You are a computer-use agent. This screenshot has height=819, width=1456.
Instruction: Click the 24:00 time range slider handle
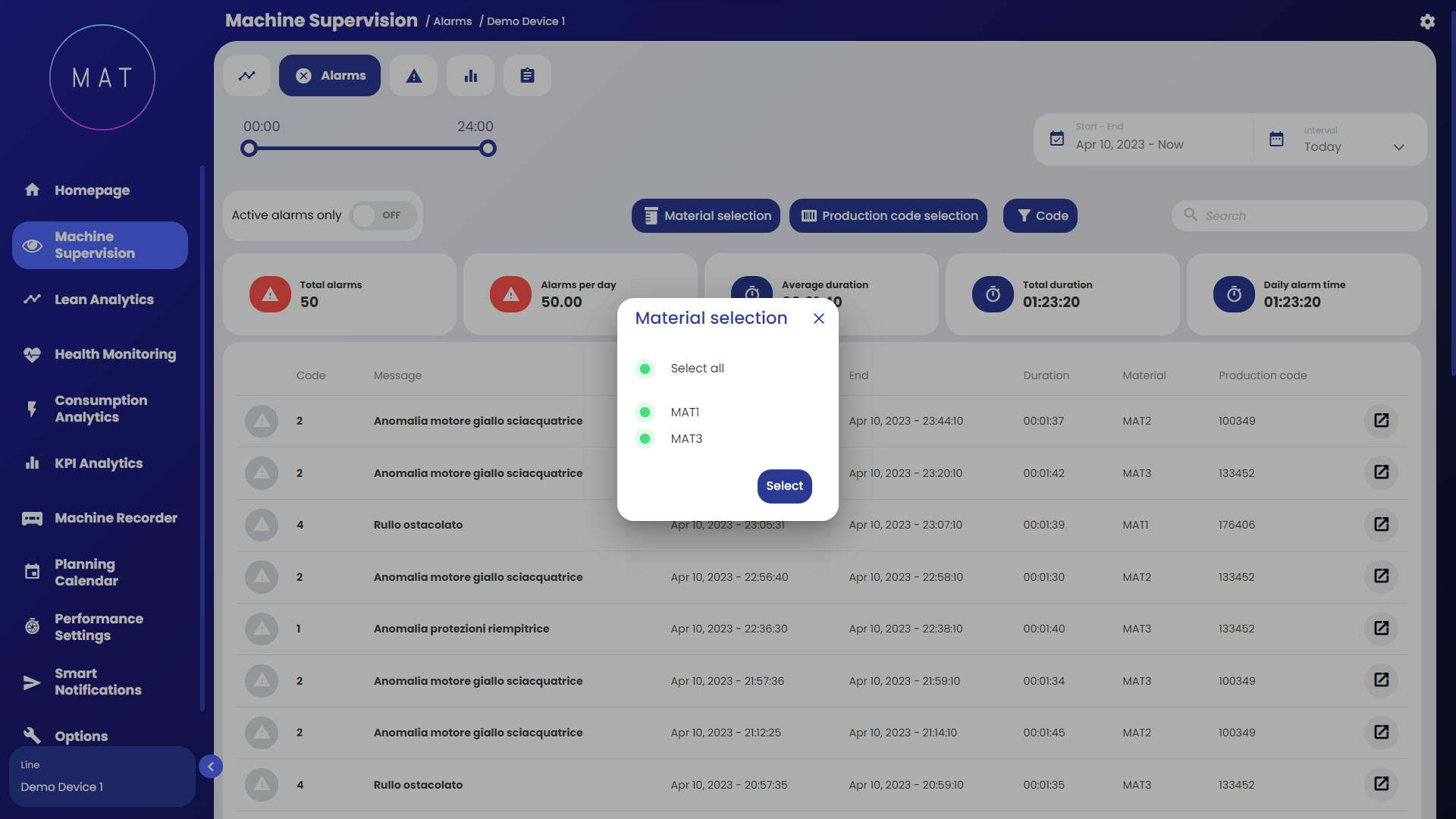[x=488, y=149]
